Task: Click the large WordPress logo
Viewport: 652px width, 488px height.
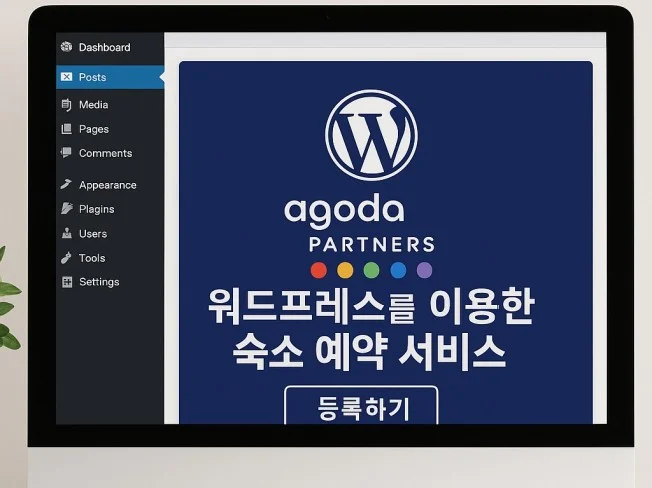Action: point(371,135)
